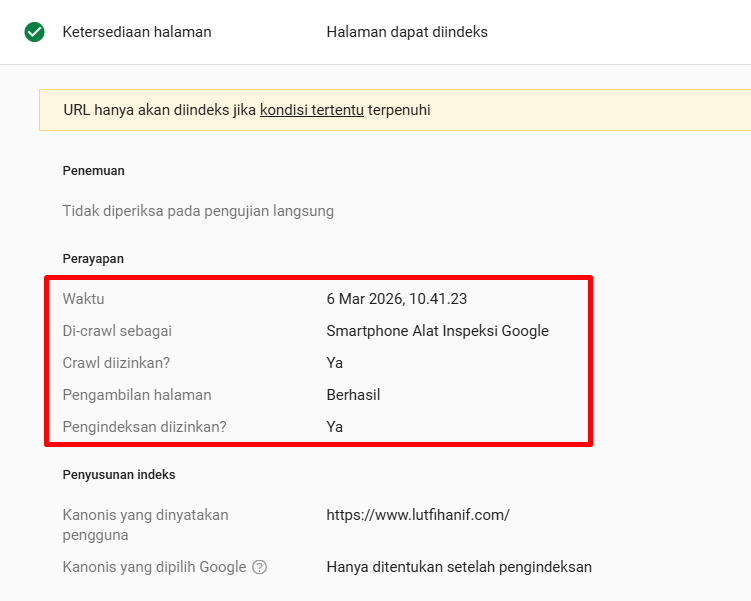751x601 pixels.
Task: Open the canonical URL https://www.lutfihanif.com/
Action: pos(418,515)
